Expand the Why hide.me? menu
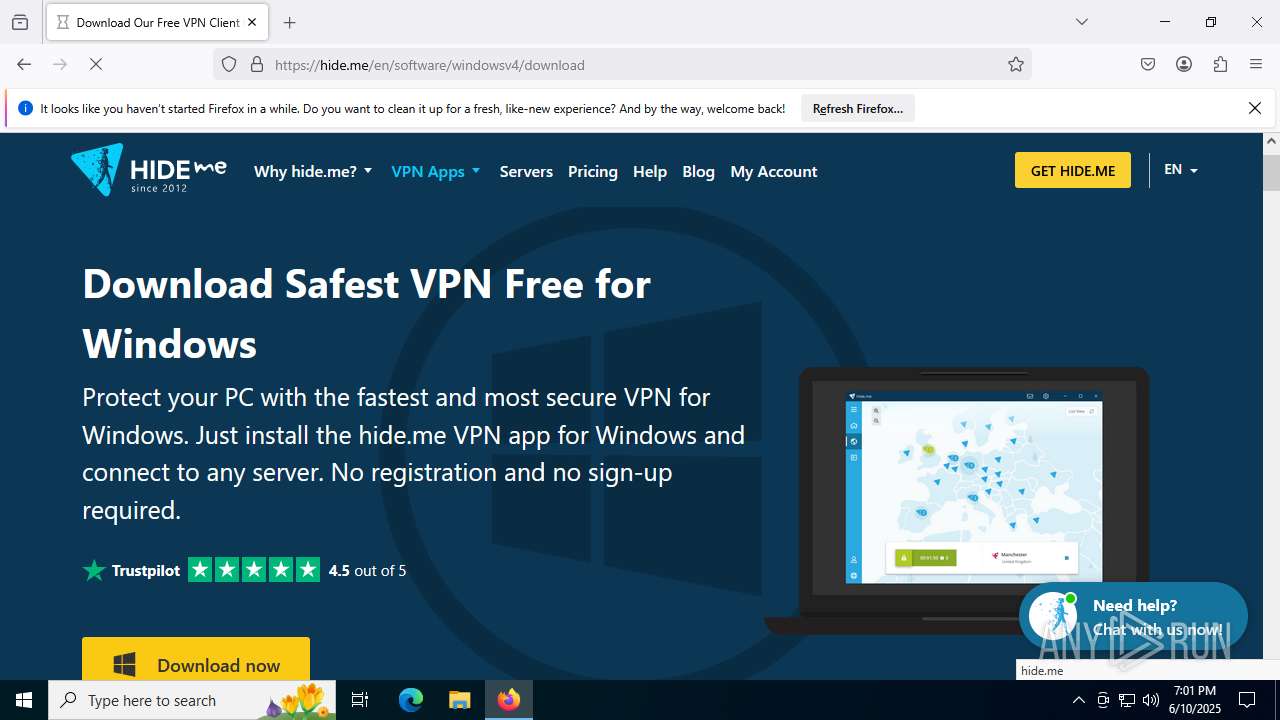1280x720 pixels. click(x=313, y=171)
